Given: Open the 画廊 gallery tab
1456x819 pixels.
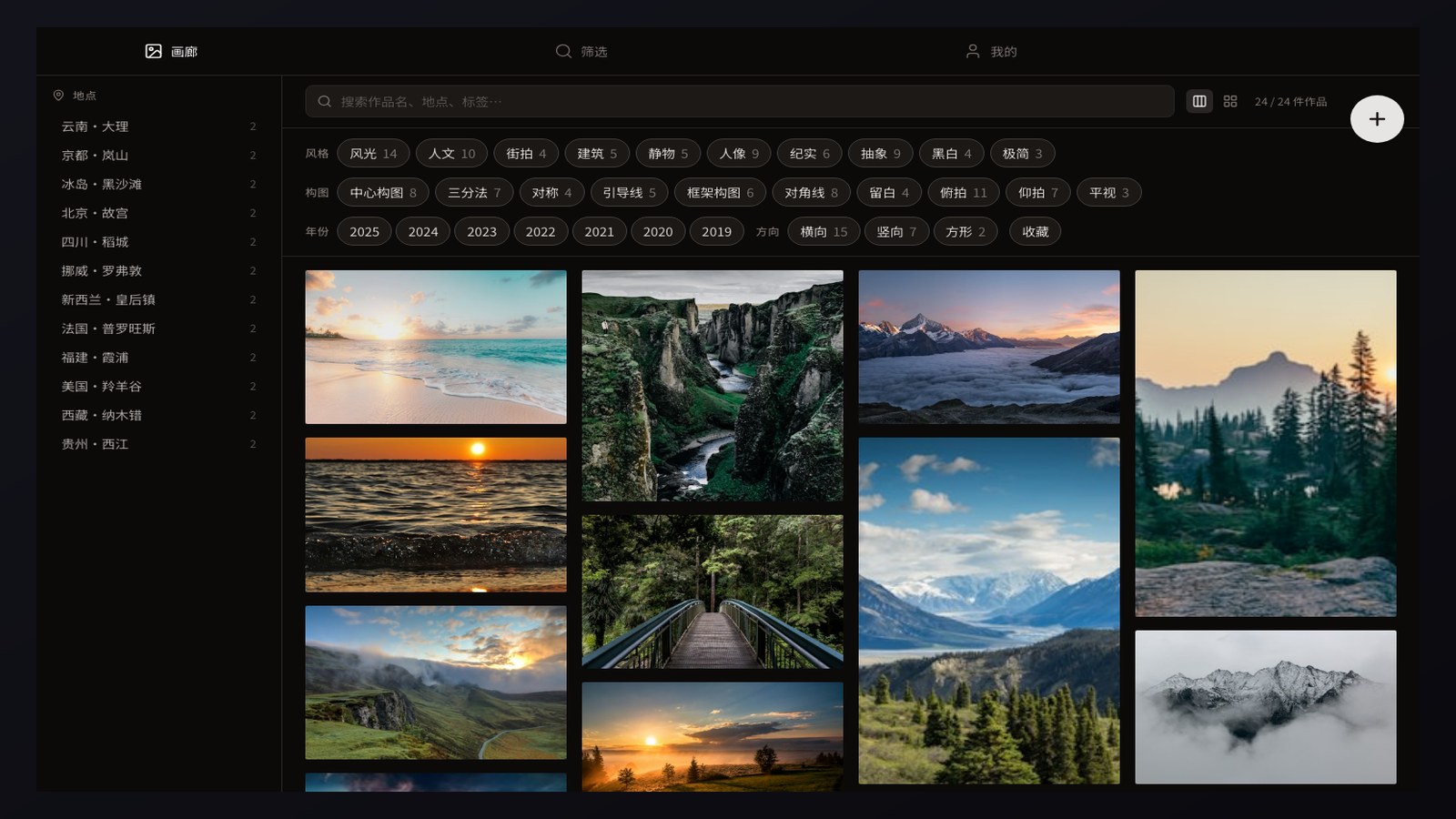Looking at the screenshot, I should click(171, 51).
